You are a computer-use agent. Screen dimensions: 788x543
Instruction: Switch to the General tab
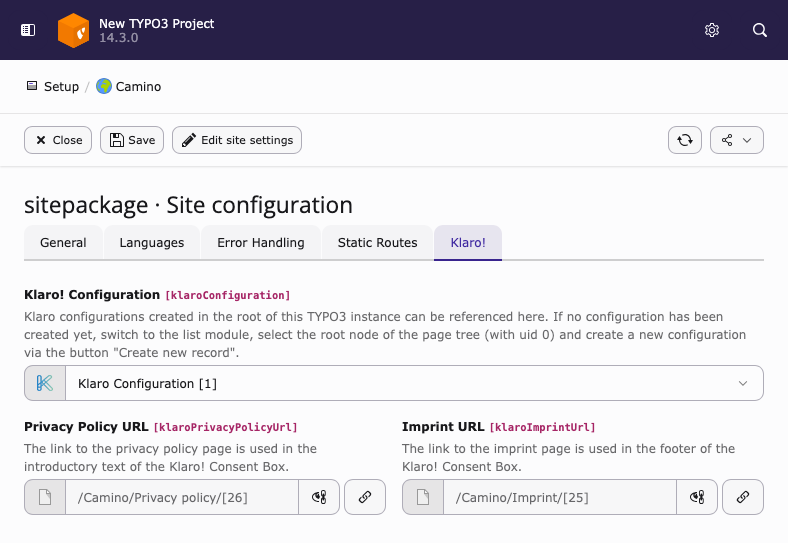coord(63,242)
